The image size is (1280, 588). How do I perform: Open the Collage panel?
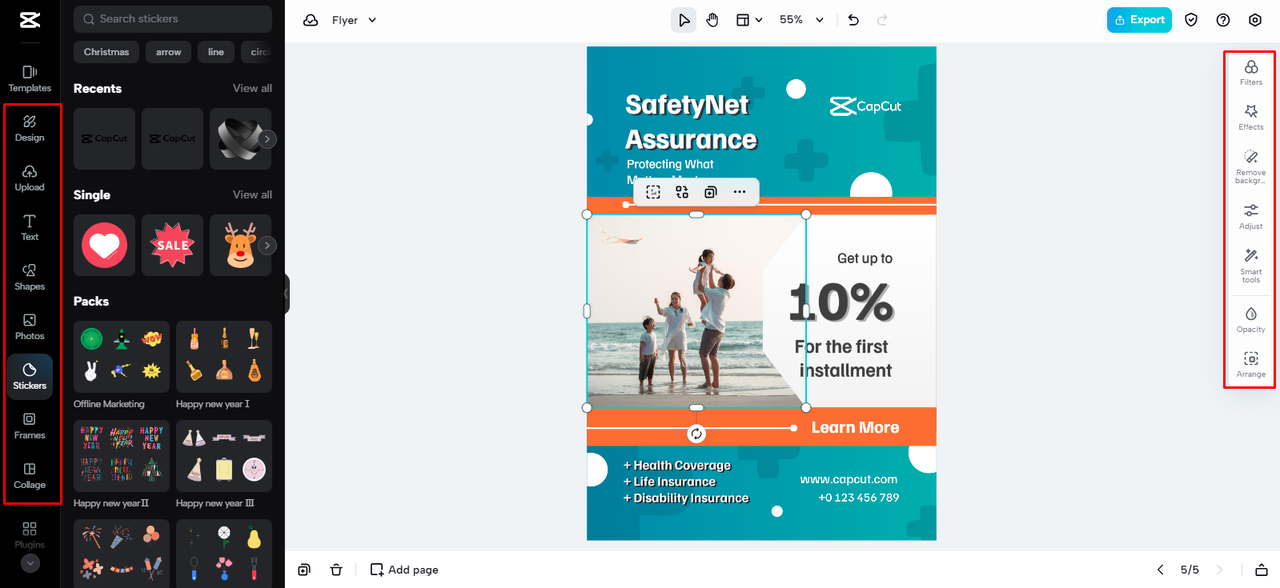pyautogui.click(x=30, y=475)
